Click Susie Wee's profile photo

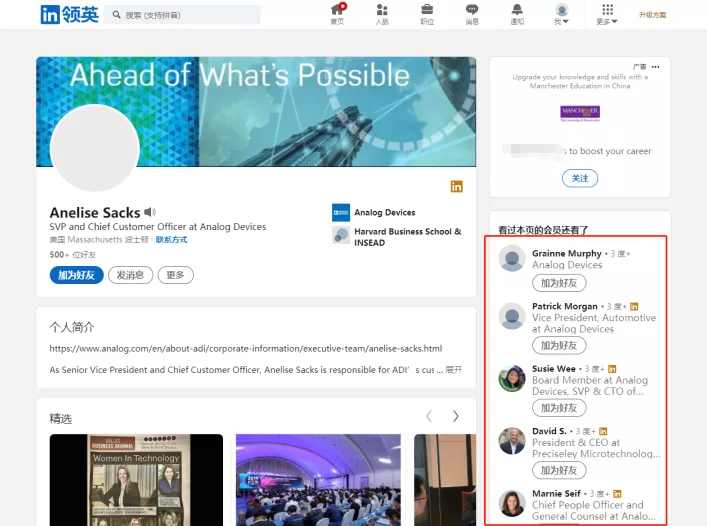click(512, 378)
